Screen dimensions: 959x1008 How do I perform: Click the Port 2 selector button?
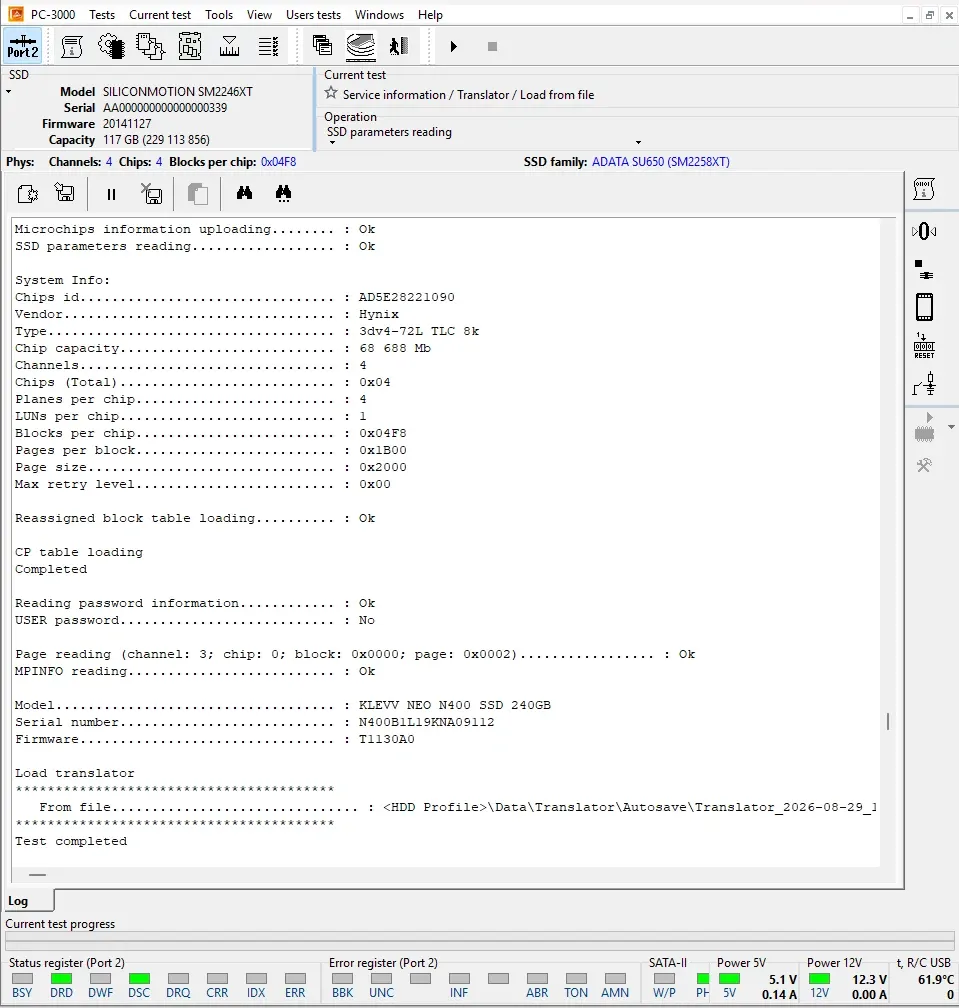point(22,46)
